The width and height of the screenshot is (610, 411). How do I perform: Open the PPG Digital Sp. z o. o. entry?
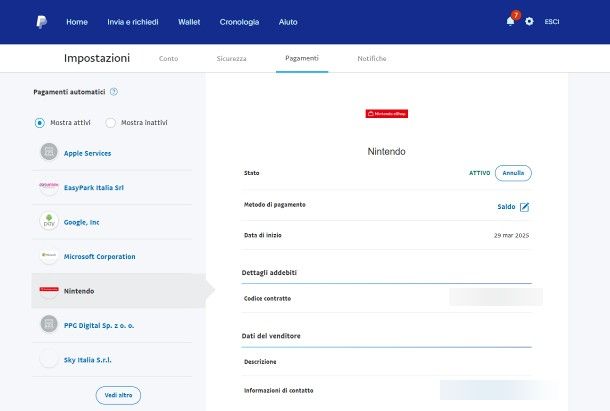coord(99,325)
